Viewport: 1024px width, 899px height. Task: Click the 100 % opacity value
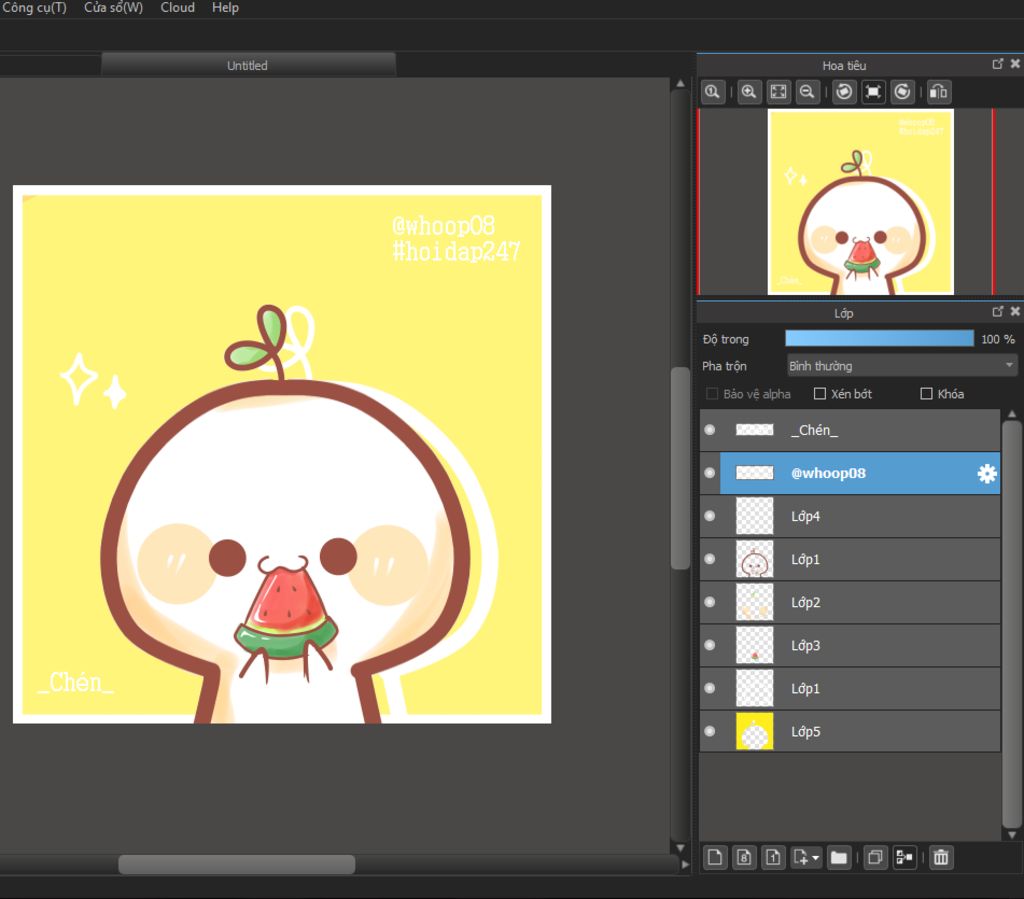tap(998, 339)
